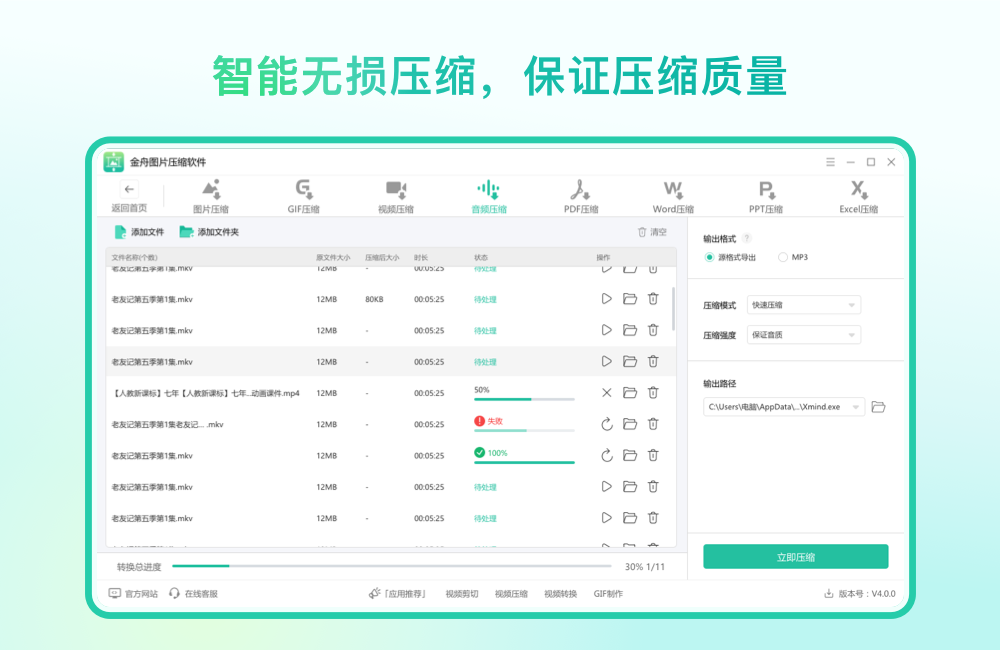
Task: Retry the failed 老友记 compression
Action: pyautogui.click(x=606, y=424)
